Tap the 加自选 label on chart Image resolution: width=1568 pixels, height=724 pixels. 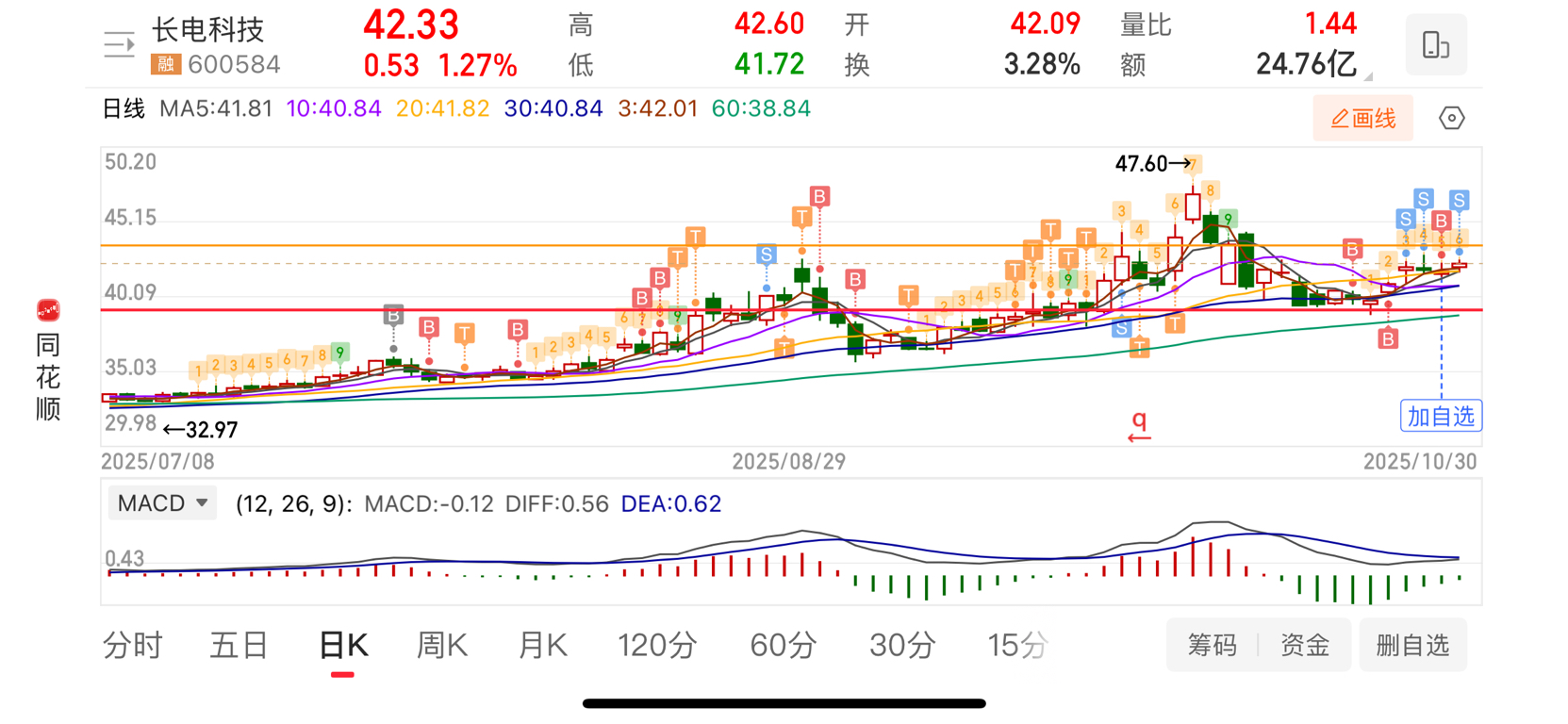[1441, 416]
